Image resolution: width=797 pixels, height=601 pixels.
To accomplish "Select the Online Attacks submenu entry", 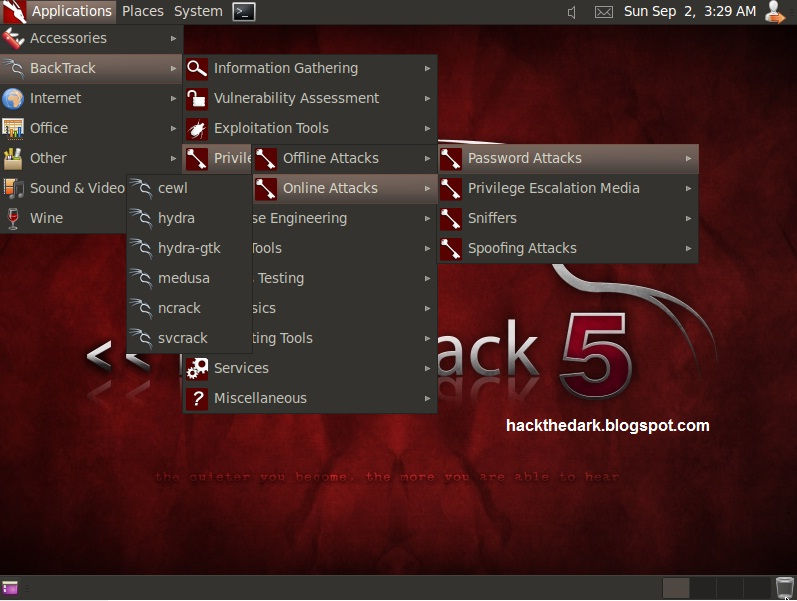I will click(x=345, y=188).
